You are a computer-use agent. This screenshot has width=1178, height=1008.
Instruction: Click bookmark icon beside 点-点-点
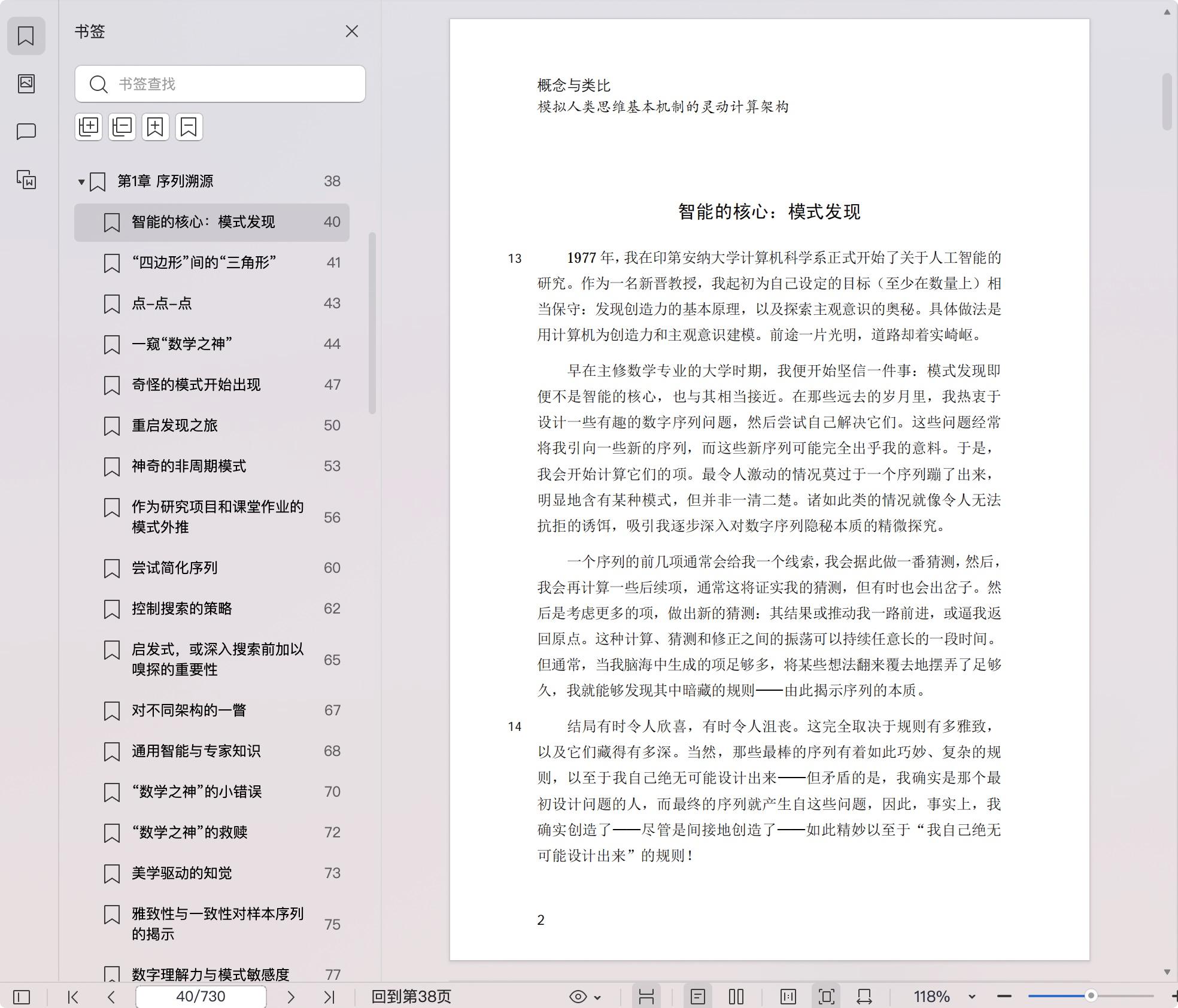[x=112, y=303]
